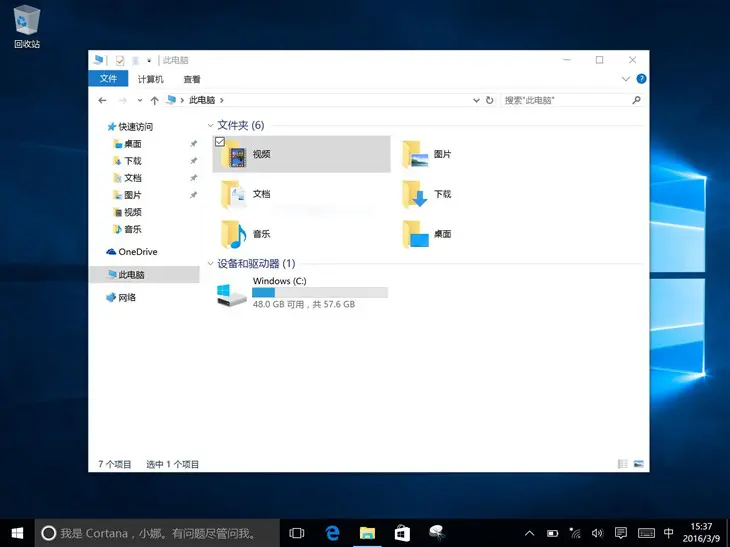This screenshot has height=547, width=730.
Task: Click the Cortana search box
Action: 157,533
